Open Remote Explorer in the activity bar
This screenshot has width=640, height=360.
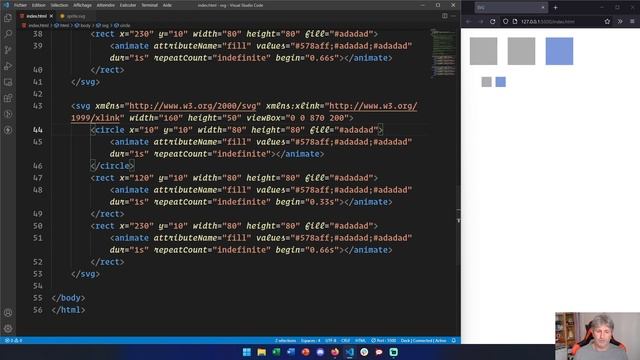(x=8, y=82)
